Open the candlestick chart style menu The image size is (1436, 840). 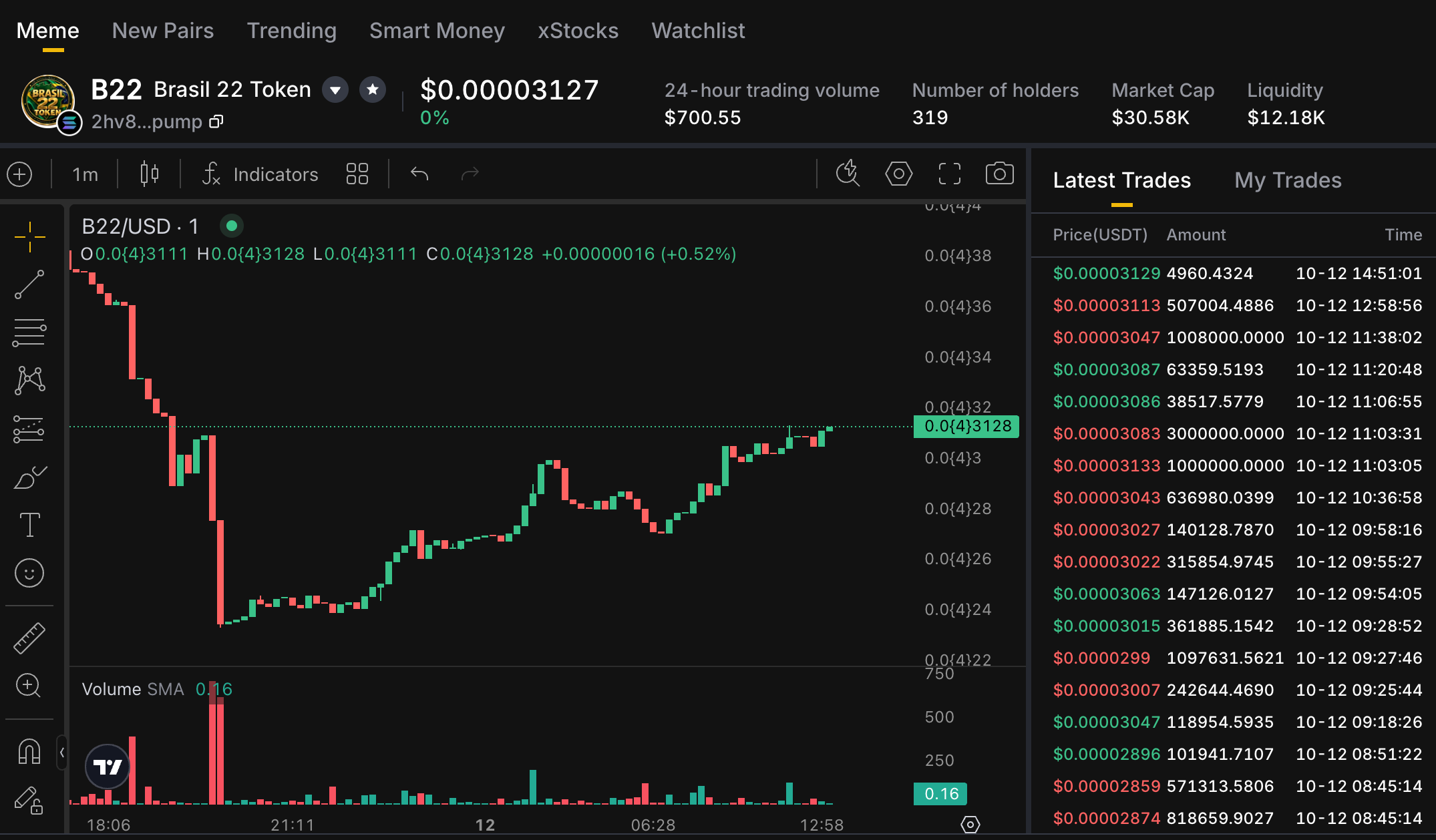[x=150, y=174]
